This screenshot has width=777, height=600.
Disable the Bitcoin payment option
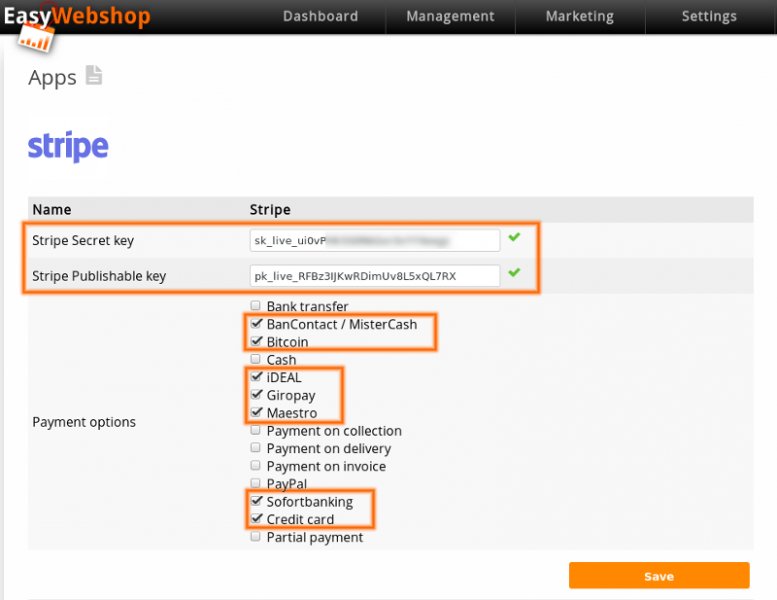(x=256, y=342)
